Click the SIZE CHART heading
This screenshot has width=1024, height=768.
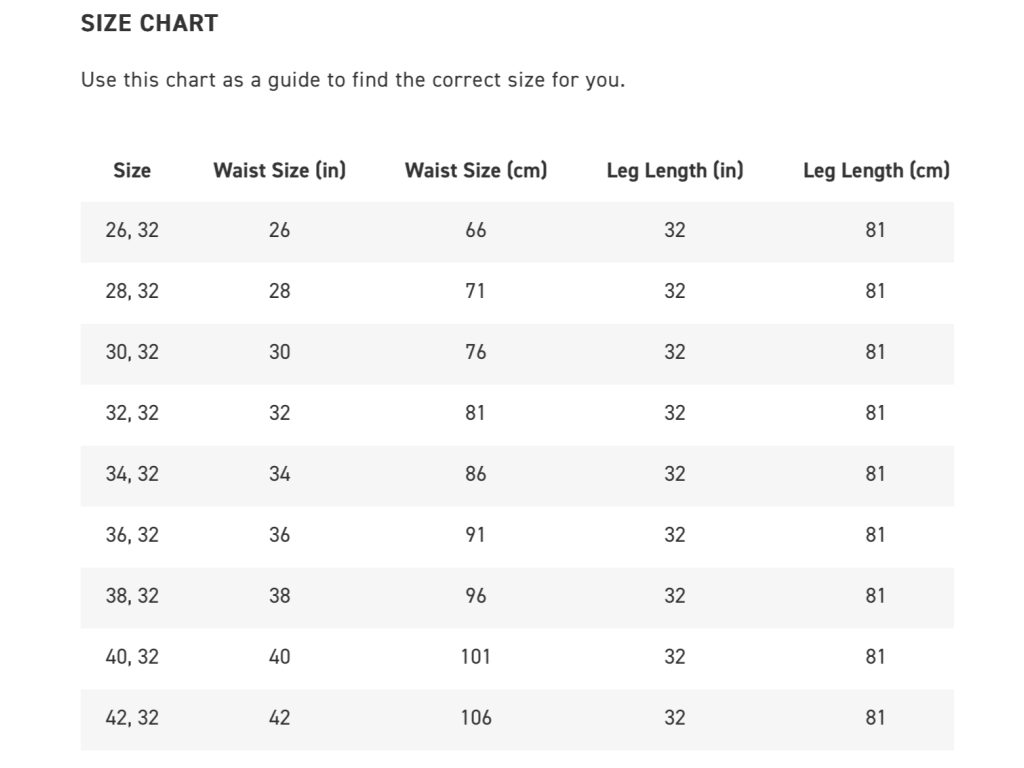(149, 24)
